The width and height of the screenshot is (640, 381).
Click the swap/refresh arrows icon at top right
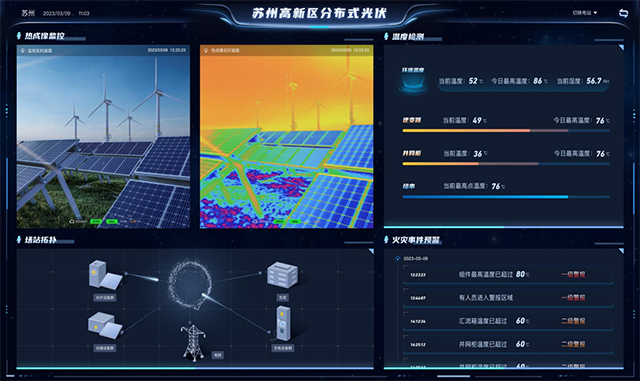click(623, 13)
